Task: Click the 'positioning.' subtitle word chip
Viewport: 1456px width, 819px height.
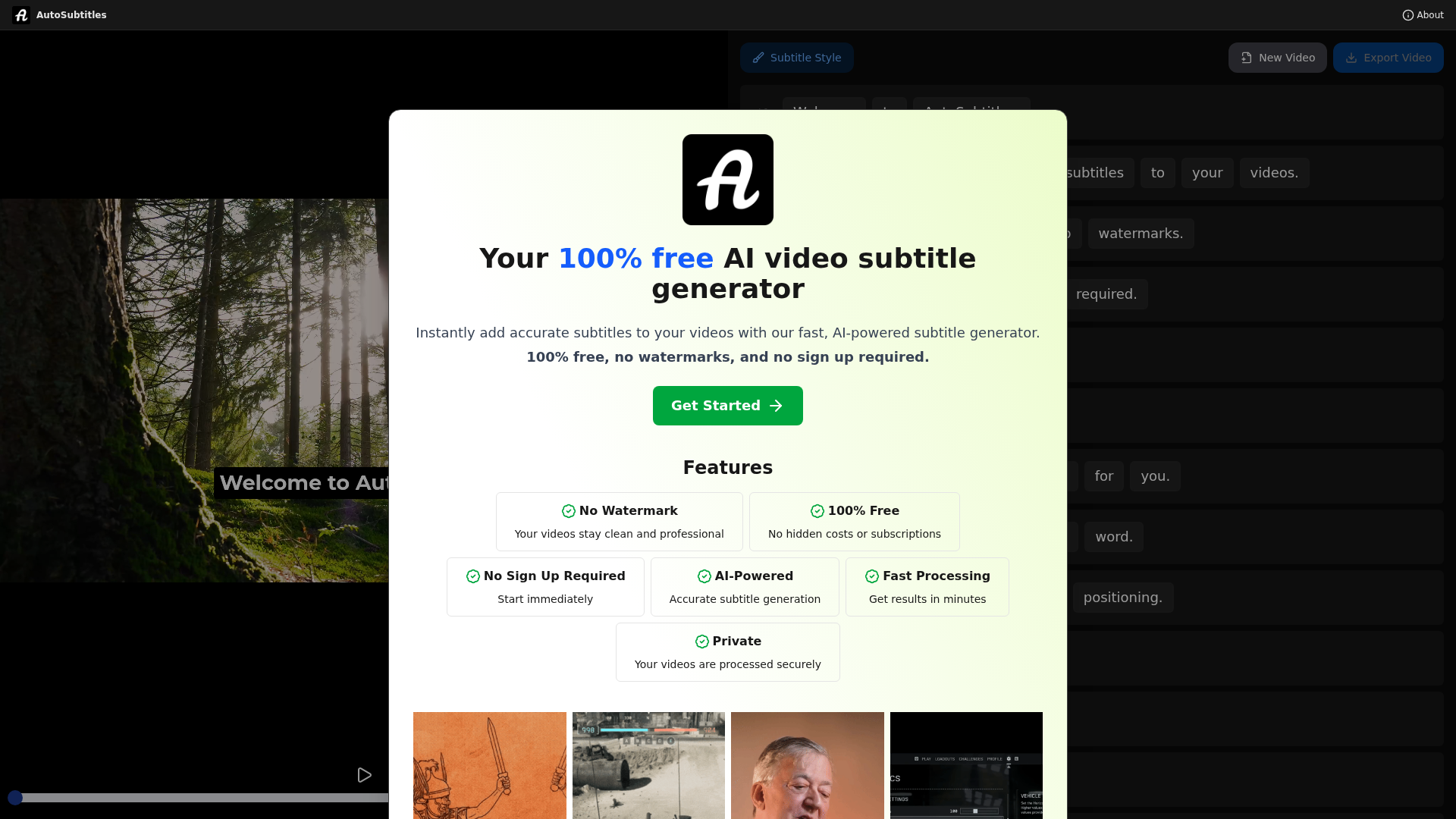Action: pos(1123,598)
